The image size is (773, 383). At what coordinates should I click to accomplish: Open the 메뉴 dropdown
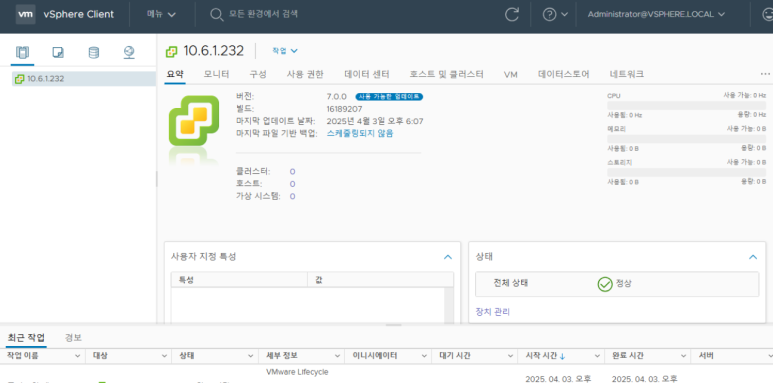(161, 14)
